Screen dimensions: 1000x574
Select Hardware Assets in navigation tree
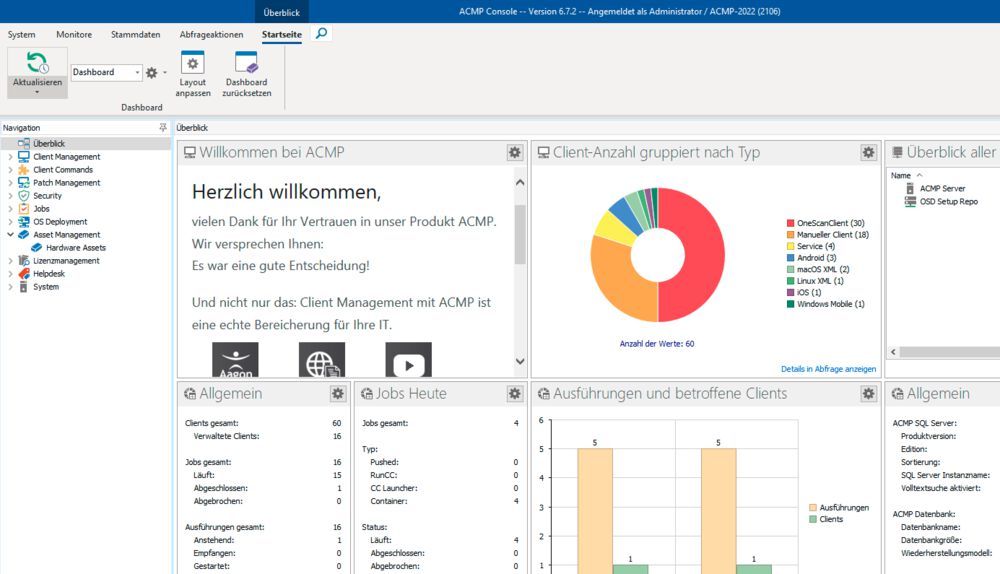tap(75, 248)
